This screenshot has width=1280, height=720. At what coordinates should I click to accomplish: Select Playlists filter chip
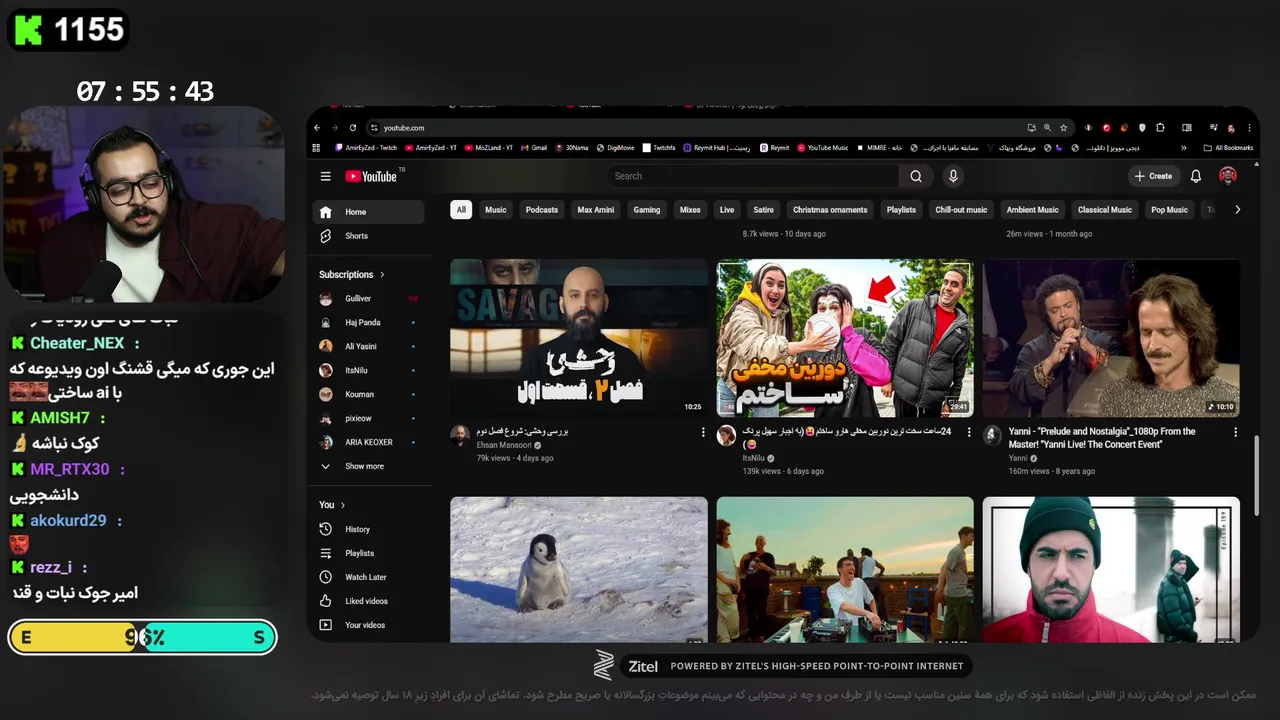901,210
